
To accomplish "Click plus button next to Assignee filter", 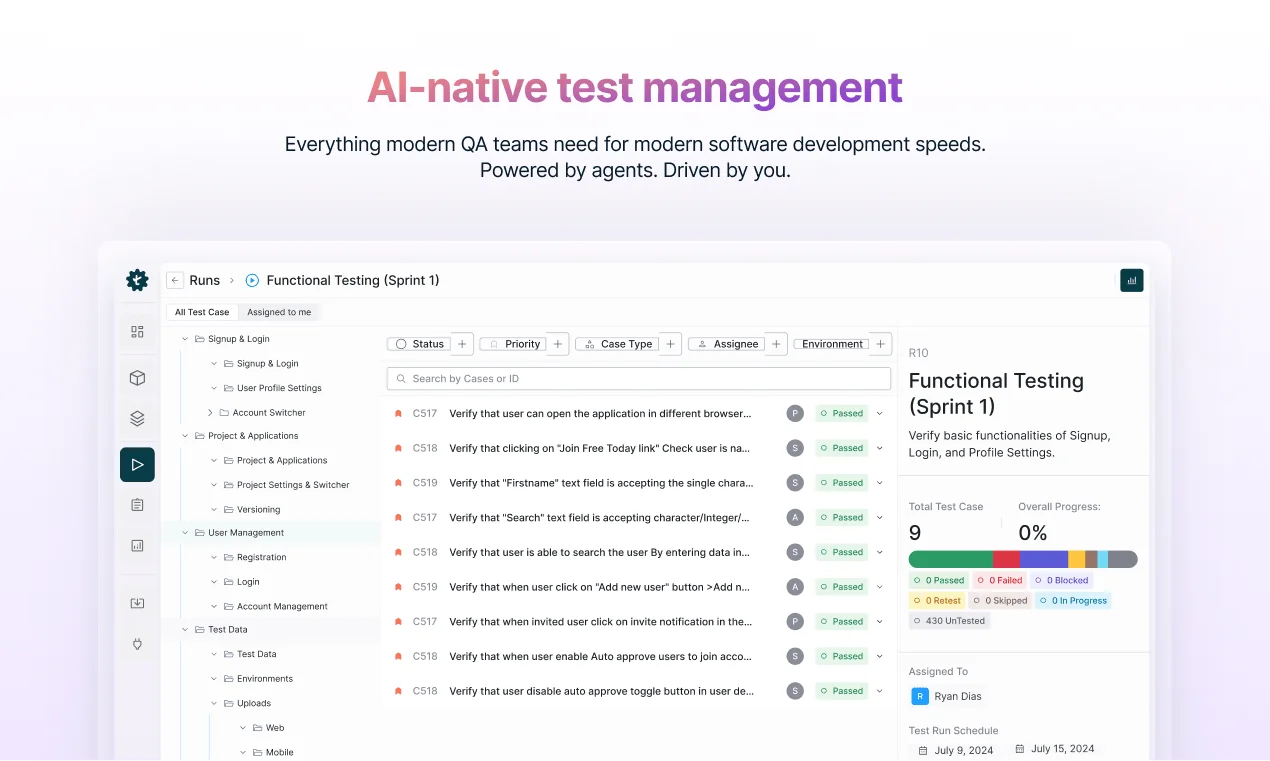I will click(776, 344).
